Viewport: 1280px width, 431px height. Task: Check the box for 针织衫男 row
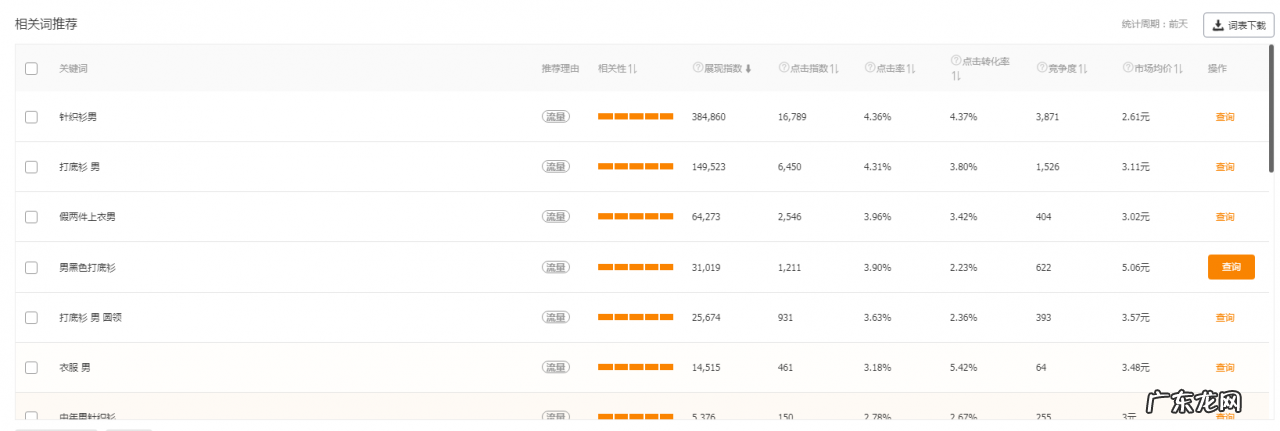click(x=31, y=117)
